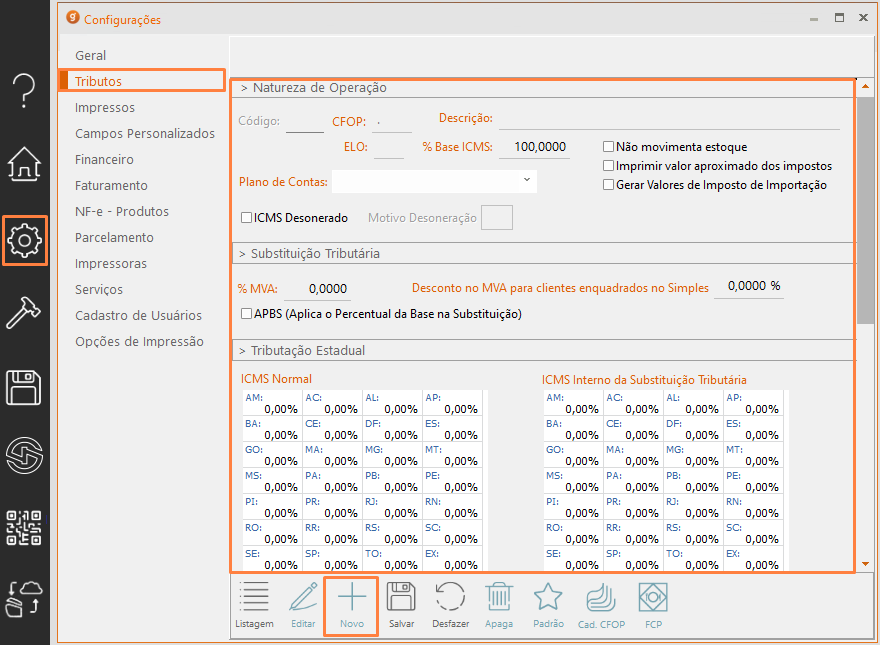Open Campos Personalizados tab

(145, 134)
